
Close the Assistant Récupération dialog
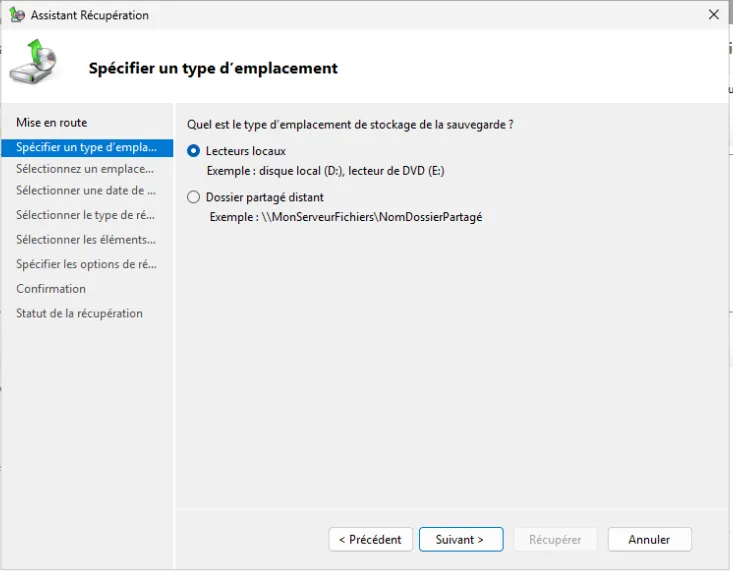713,15
